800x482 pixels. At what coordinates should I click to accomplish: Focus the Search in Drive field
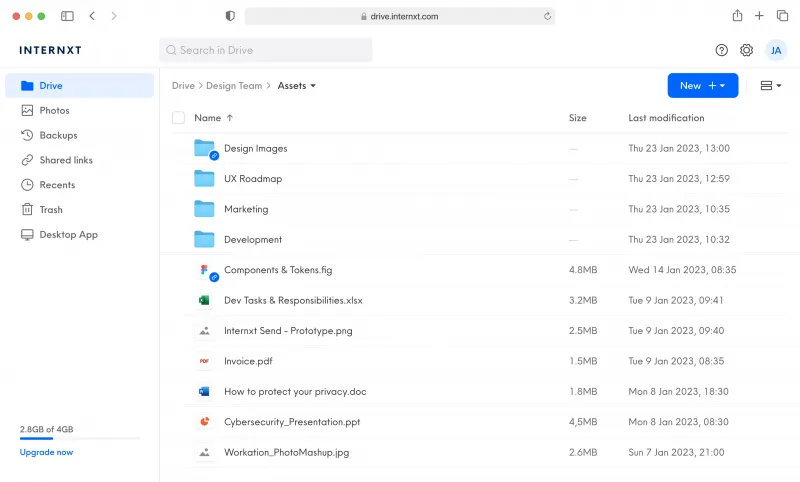pos(265,50)
